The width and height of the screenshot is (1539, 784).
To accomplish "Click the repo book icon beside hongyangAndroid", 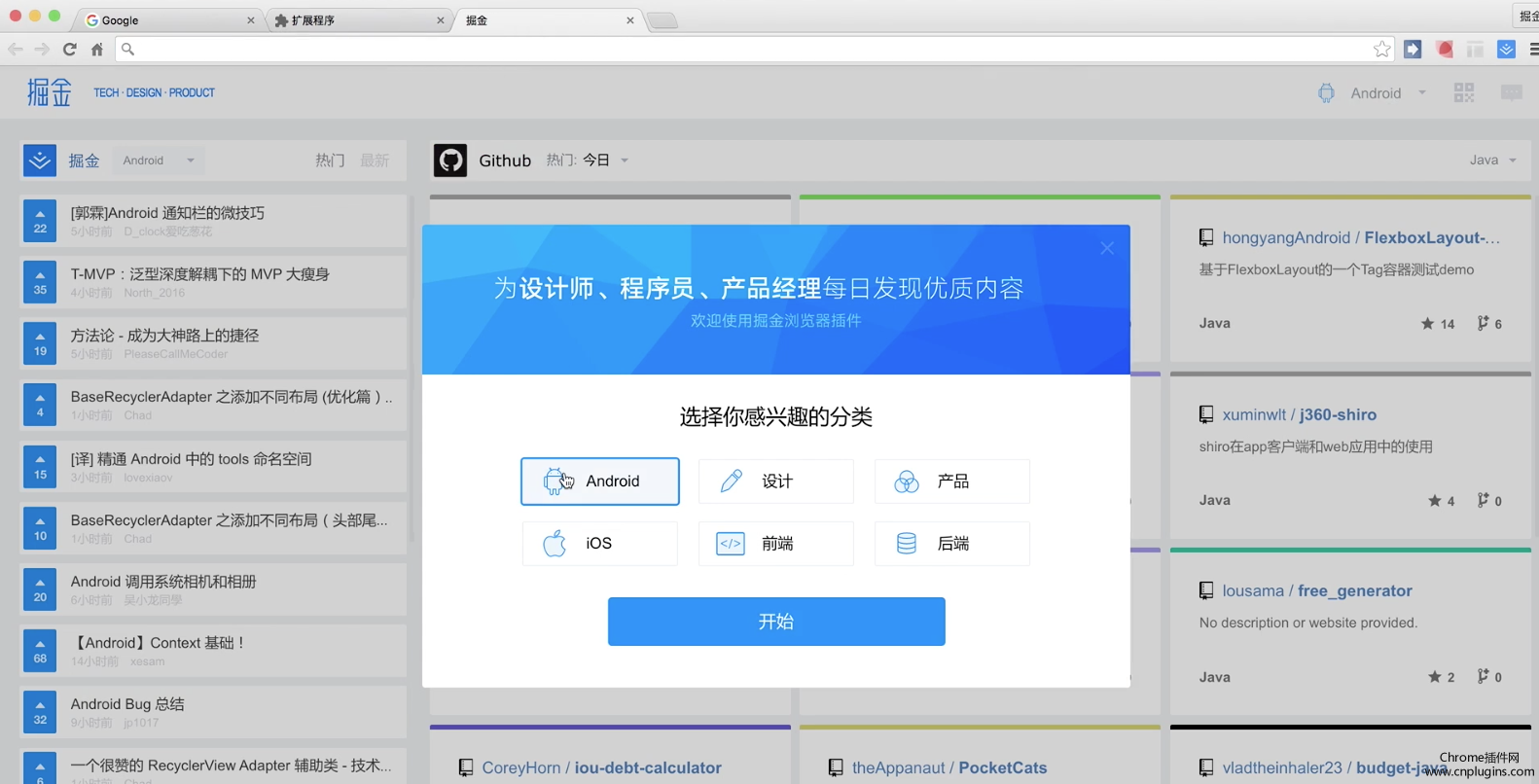I will click(1206, 237).
